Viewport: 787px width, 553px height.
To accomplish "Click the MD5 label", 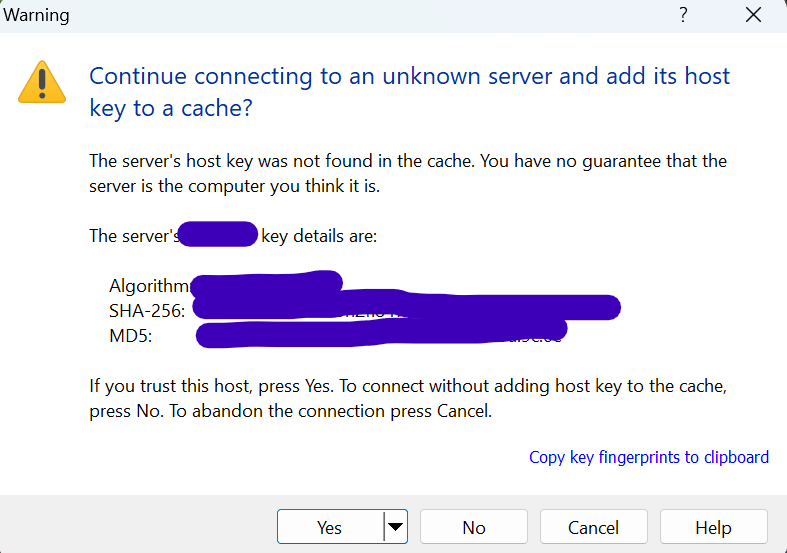I will (x=130, y=336).
